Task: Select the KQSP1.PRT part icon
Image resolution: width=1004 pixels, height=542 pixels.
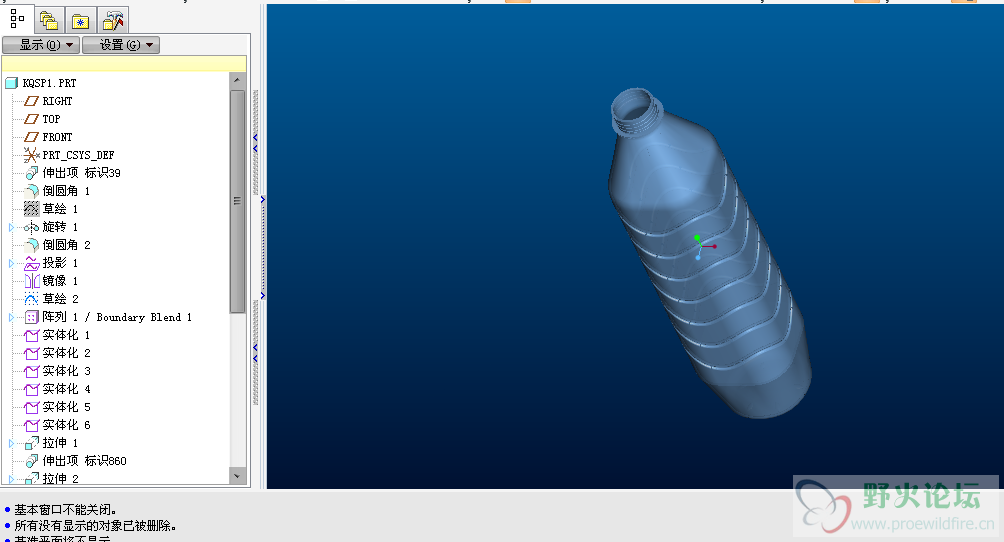Action: pyautogui.click(x=12, y=83)
